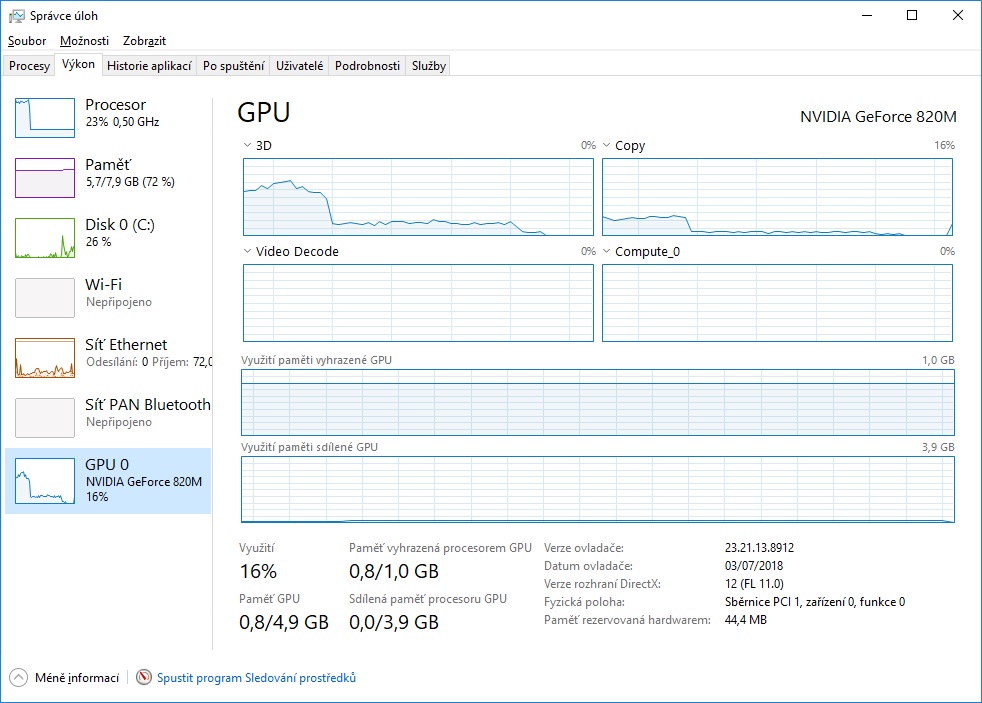Switch to the Podrobnosti tab
982x703 pixels.
(367, 66)
